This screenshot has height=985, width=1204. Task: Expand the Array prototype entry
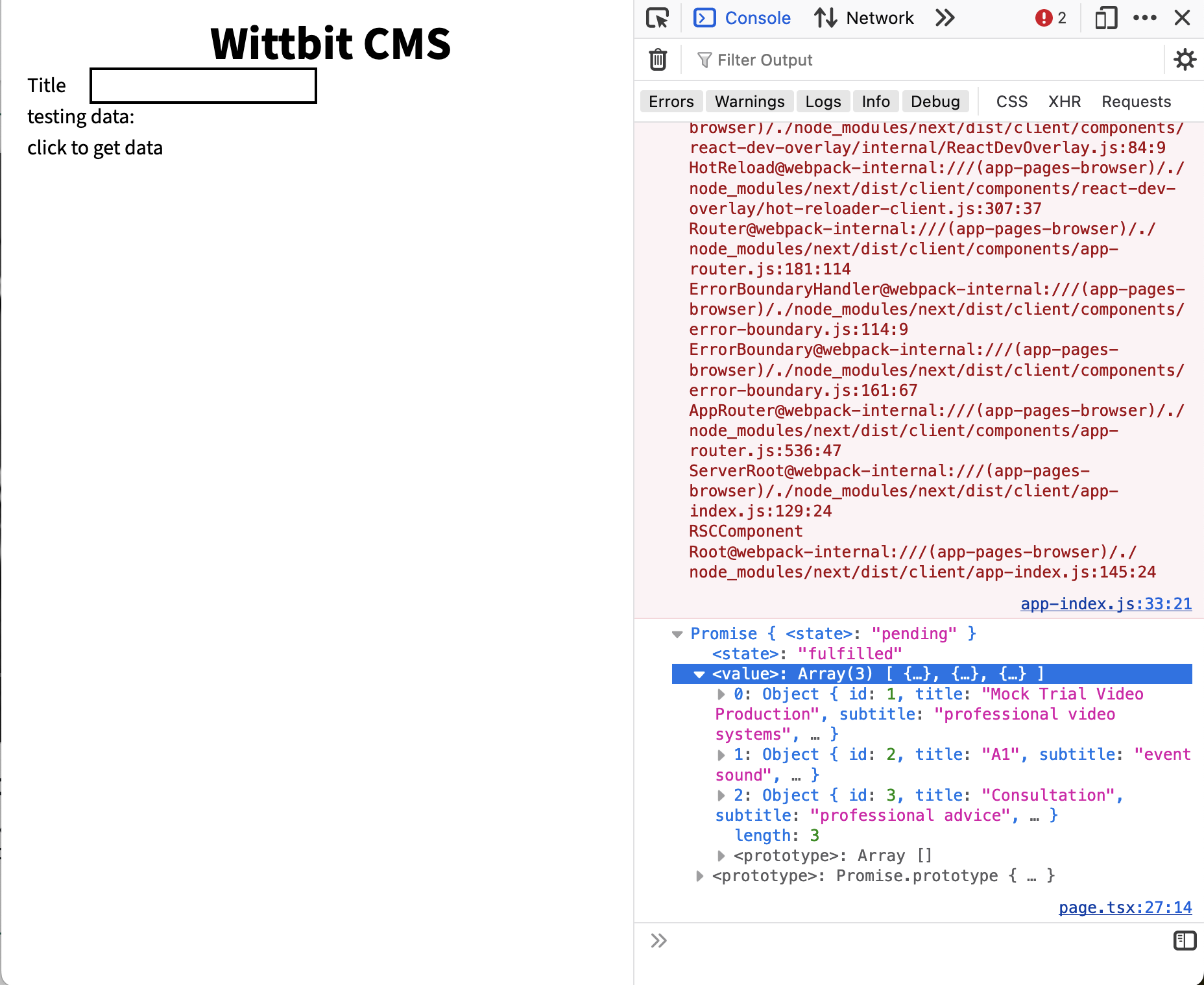coord(721,856)
